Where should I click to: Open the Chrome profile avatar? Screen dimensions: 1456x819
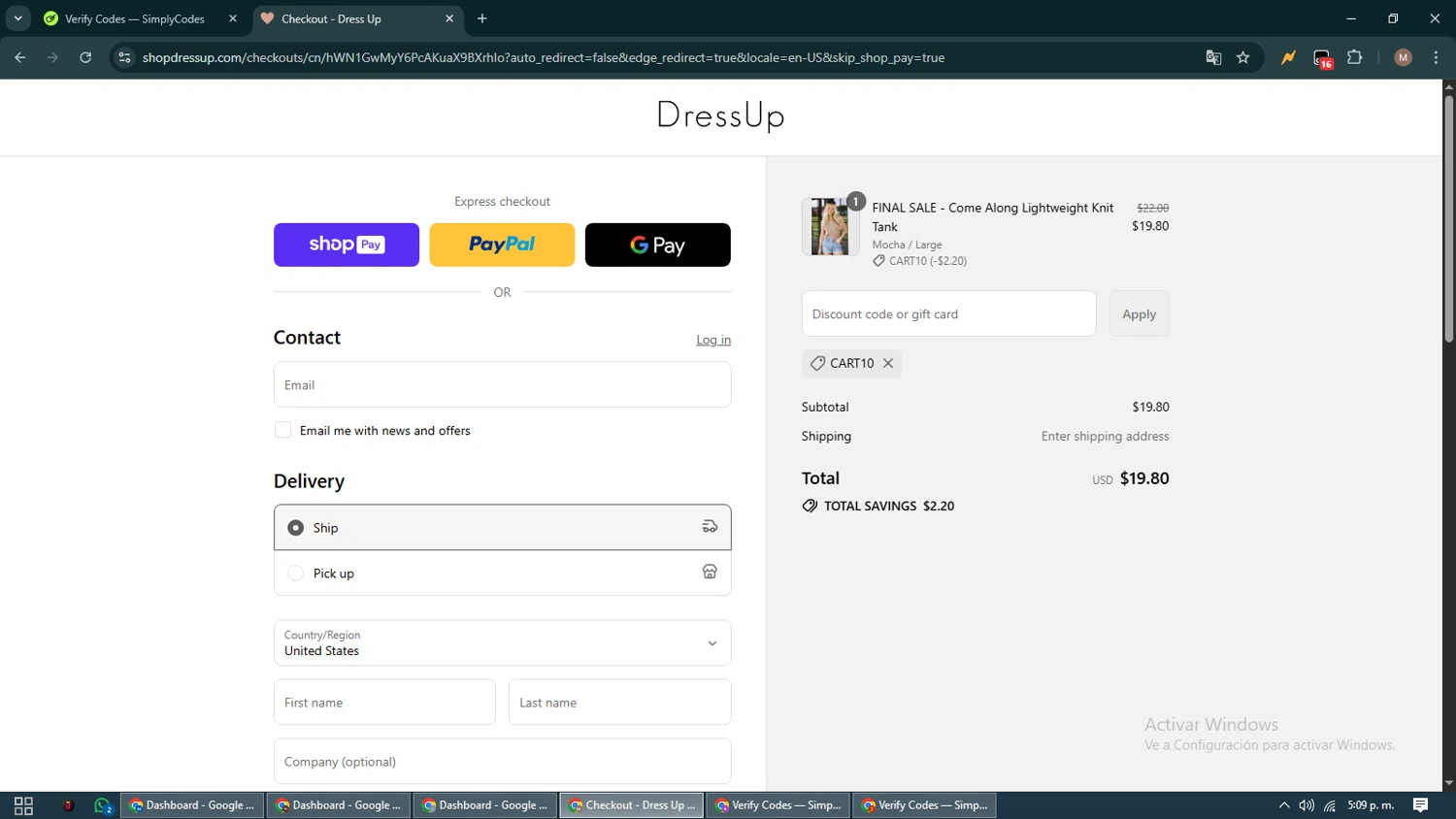click(1403, 57)
